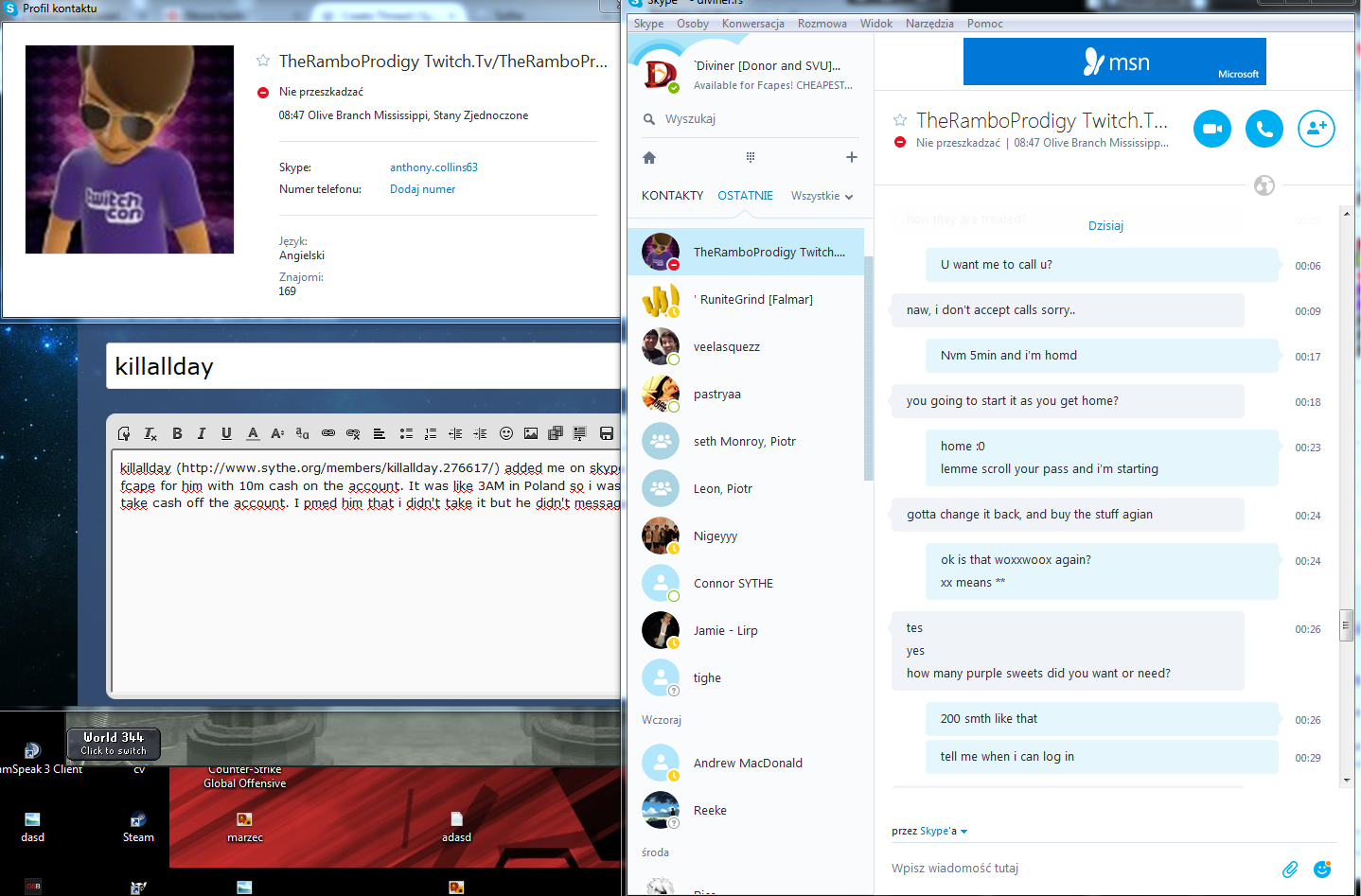
Task: Open the msn Microsoft banner
Action: 1115,61
